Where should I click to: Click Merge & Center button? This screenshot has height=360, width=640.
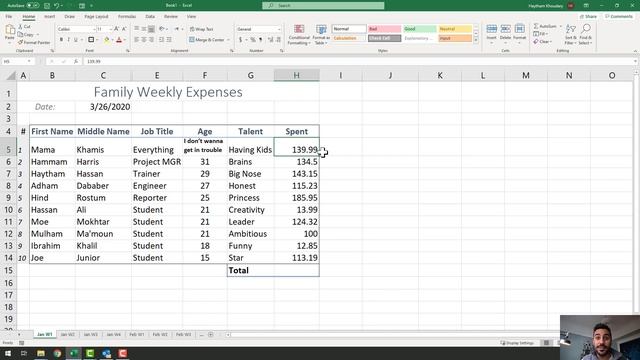pyautogui.click(x=207, y=40)
